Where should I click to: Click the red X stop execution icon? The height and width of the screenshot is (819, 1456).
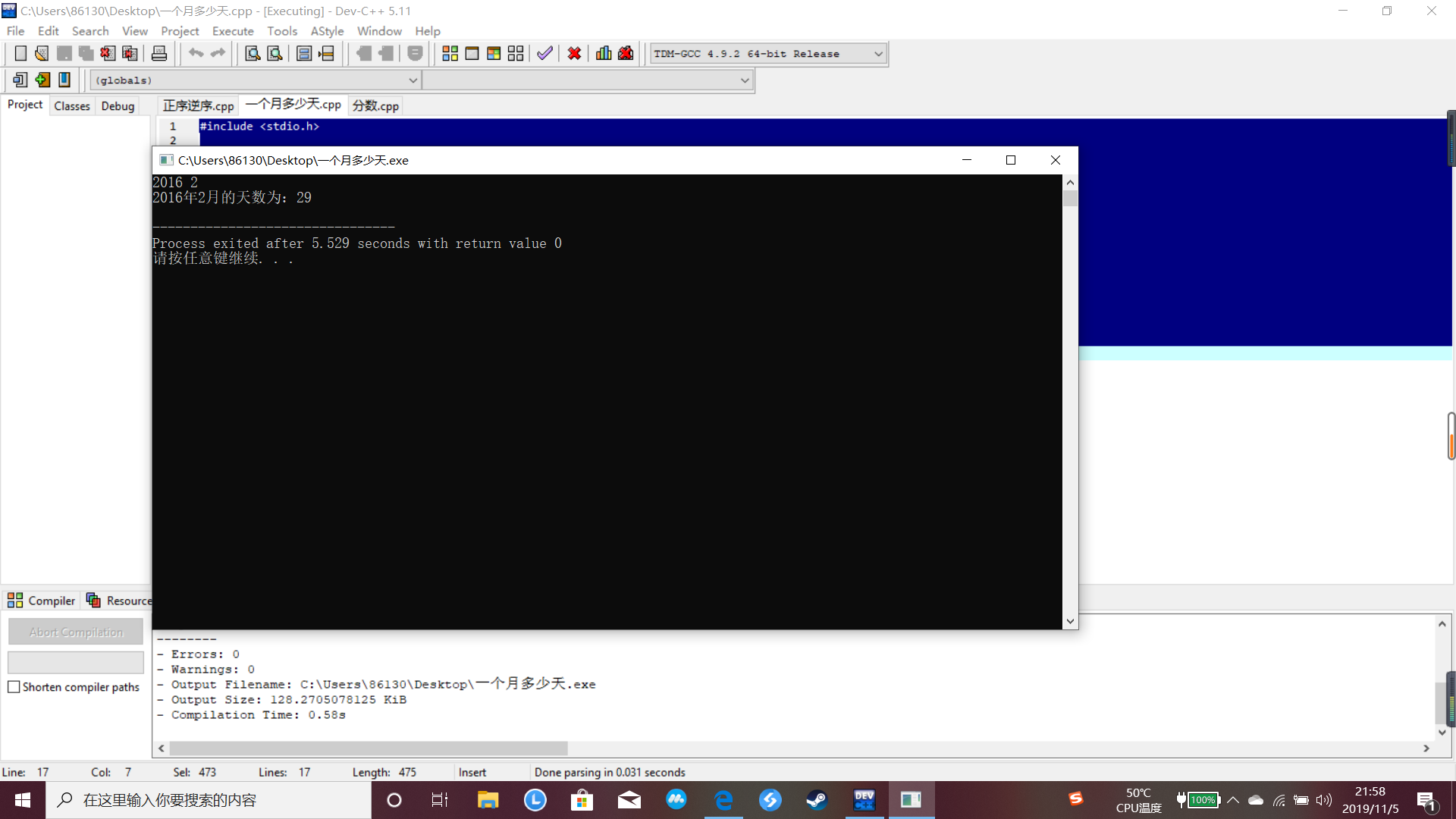(574, 54)
